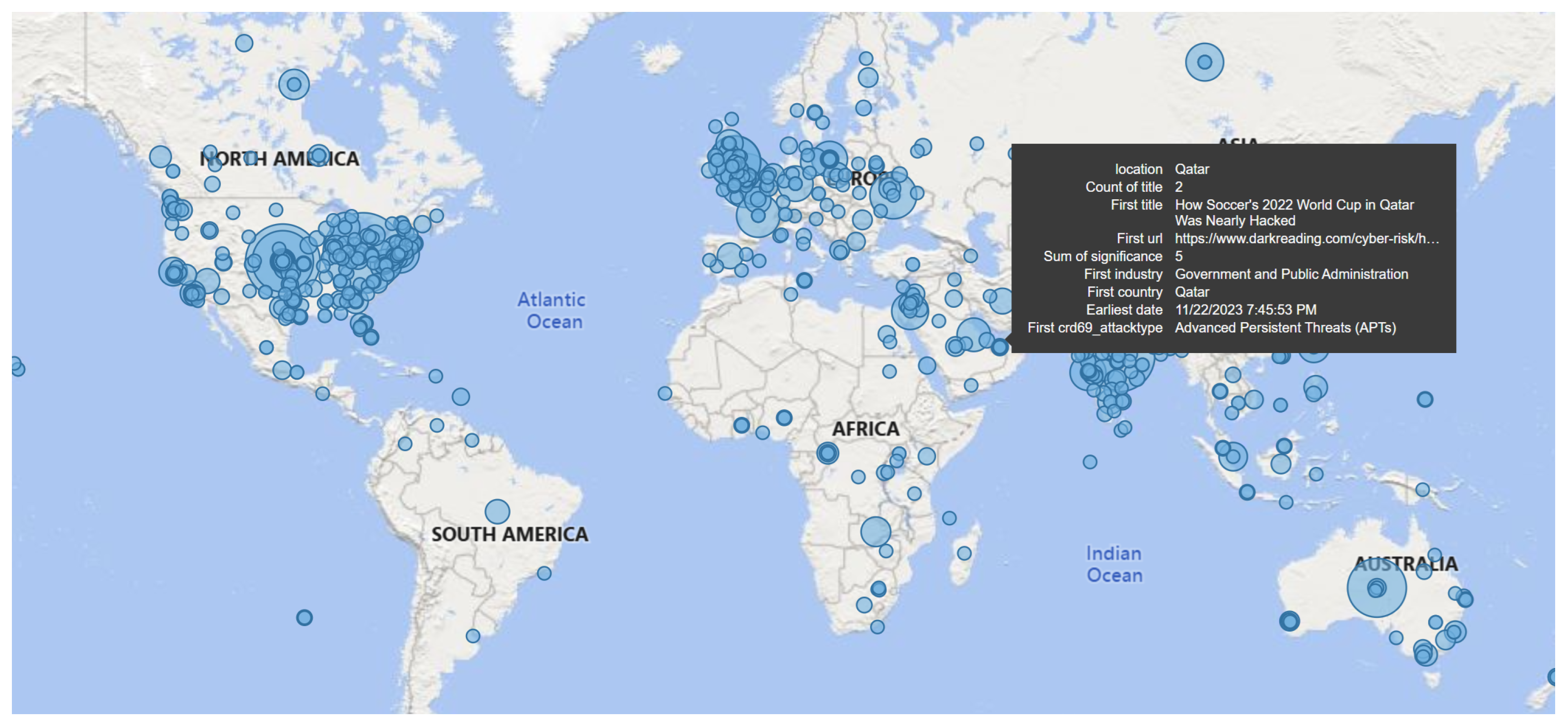Select the dark bubble near Perth, Western Australia
1568x727 pixels.
click(x=1289, y=620)
